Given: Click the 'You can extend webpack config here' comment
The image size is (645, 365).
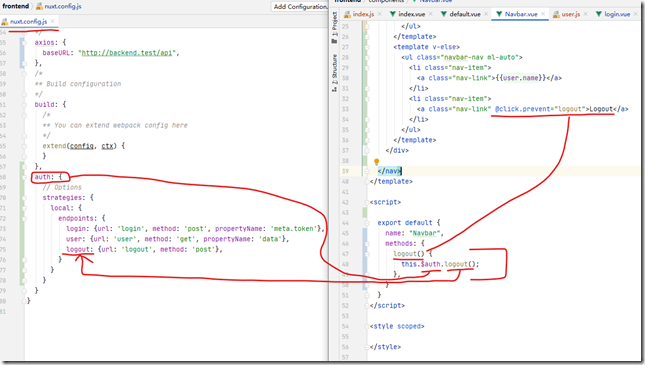Looking at the screenshot, I should pyautogui.click(x=115, y=125).
